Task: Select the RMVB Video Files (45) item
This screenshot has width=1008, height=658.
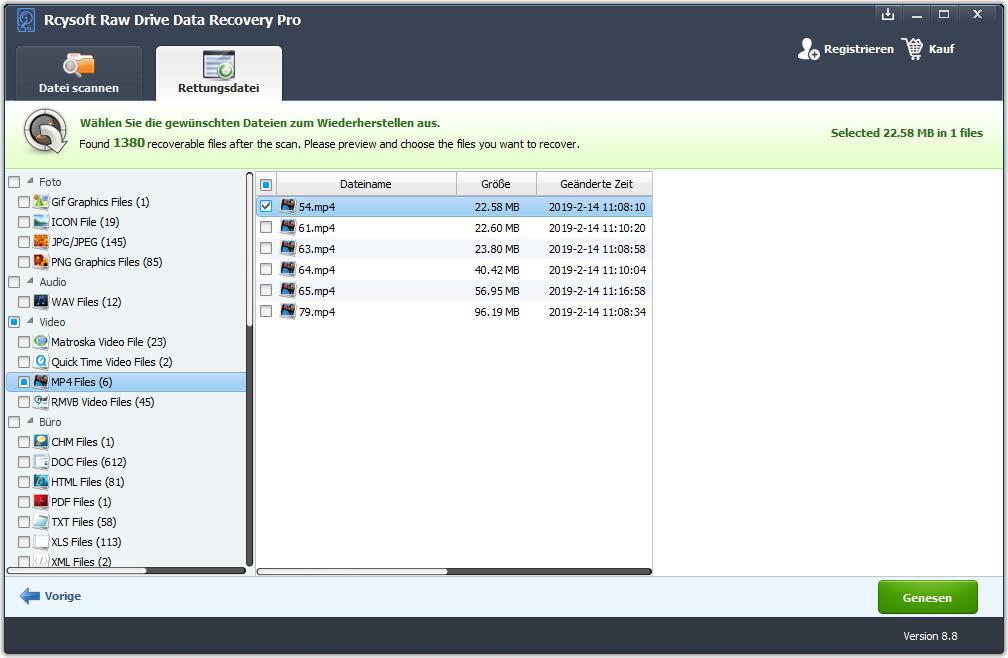Action: tap(103, 402)
